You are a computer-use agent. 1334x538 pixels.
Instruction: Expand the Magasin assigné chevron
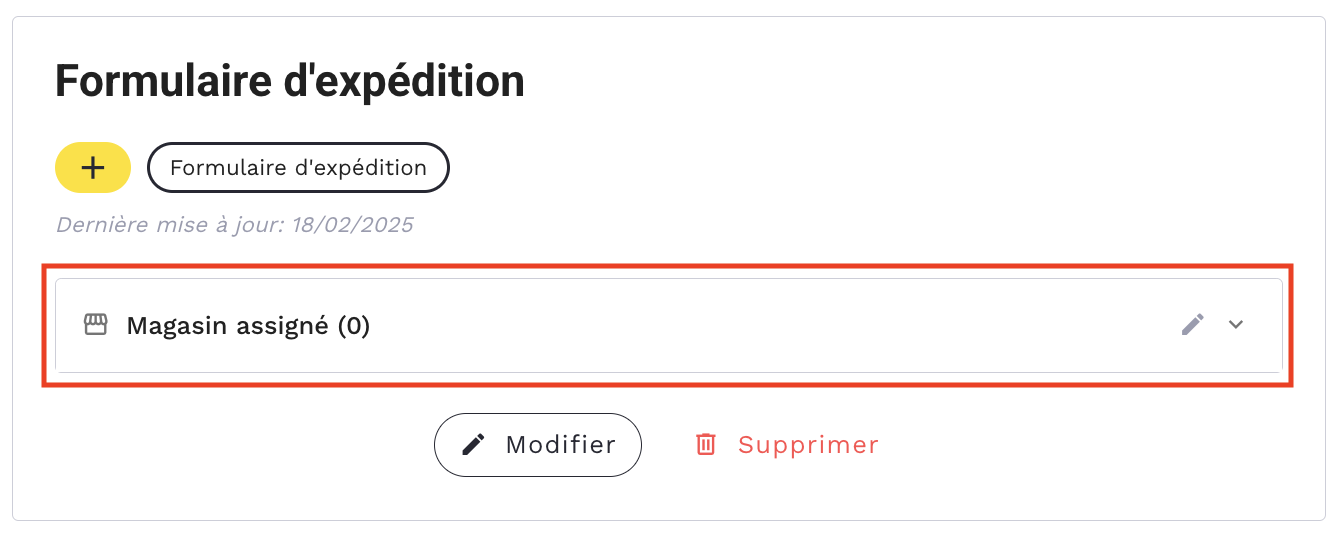pyautogui.click(x=1236, y=324)
